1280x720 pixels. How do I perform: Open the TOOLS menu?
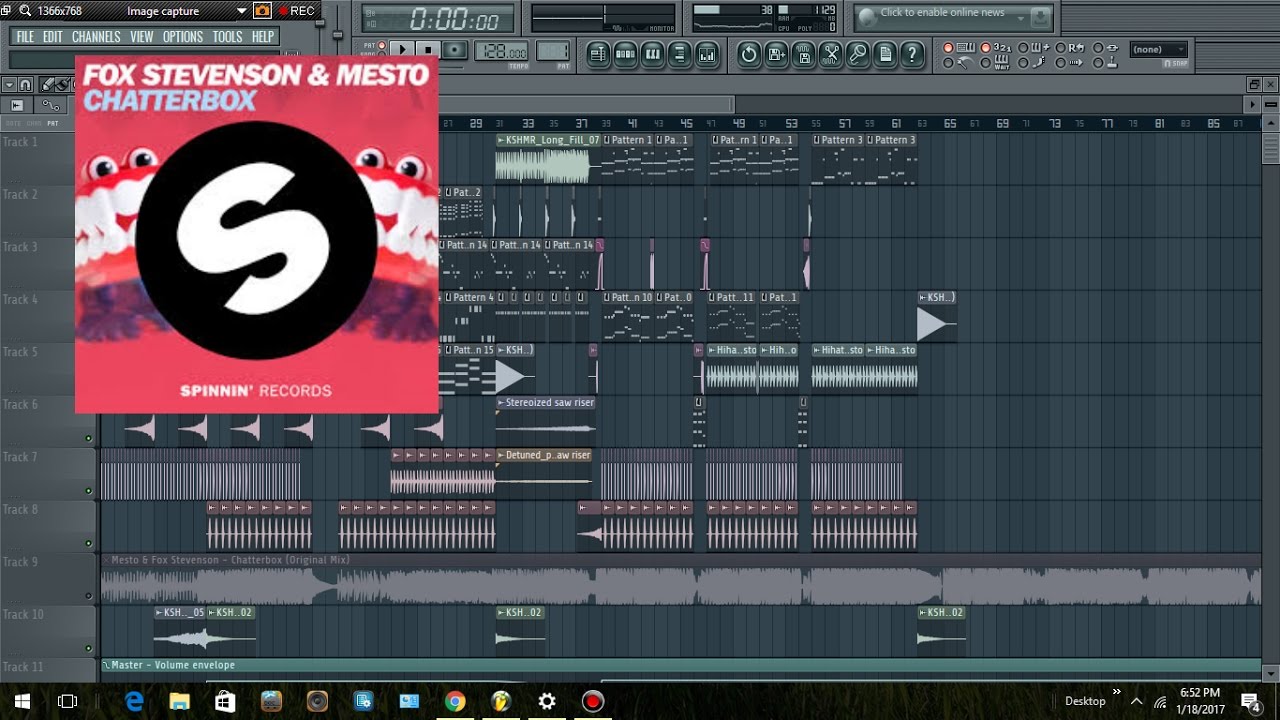coord(227,37)
